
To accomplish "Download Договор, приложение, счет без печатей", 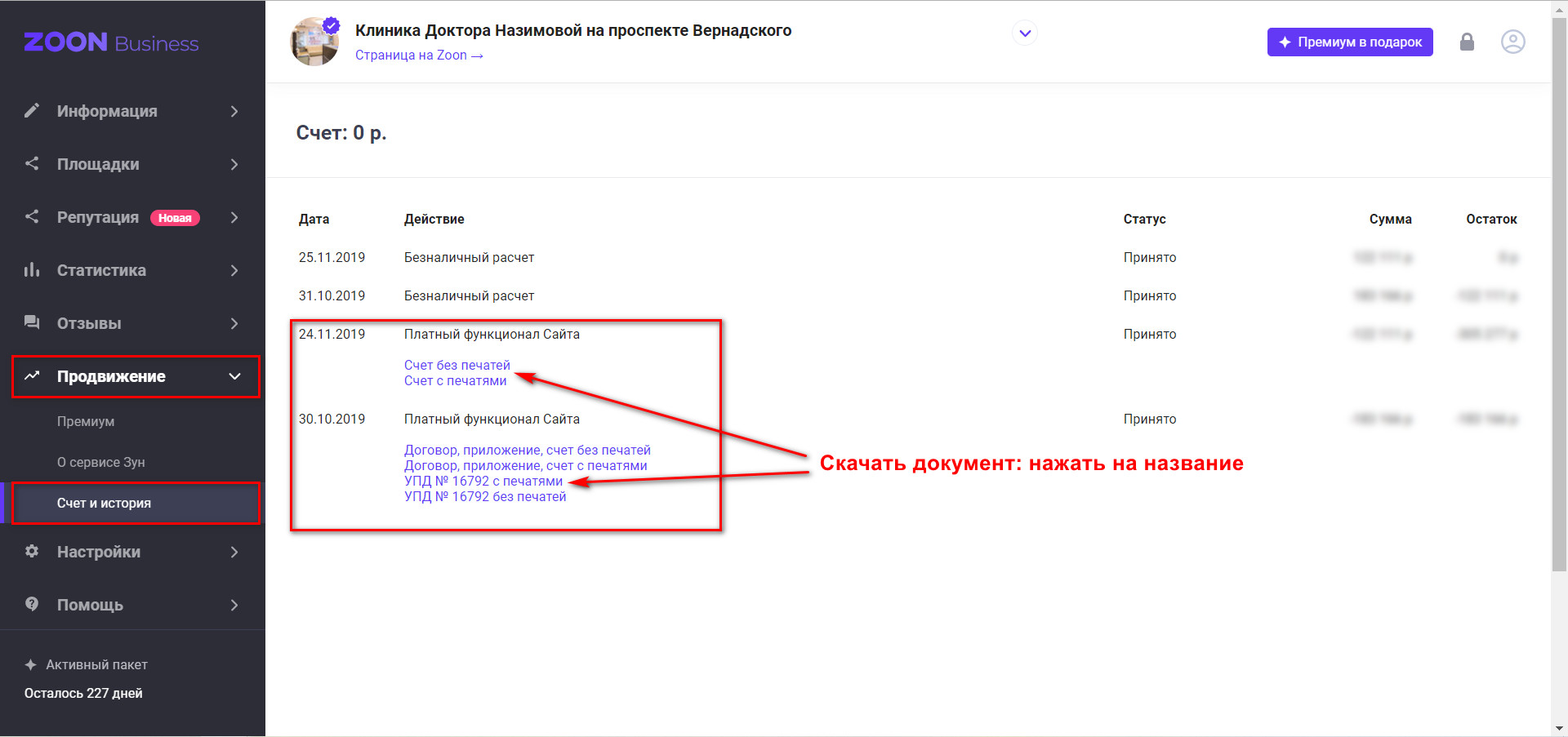I will point(528,450).
